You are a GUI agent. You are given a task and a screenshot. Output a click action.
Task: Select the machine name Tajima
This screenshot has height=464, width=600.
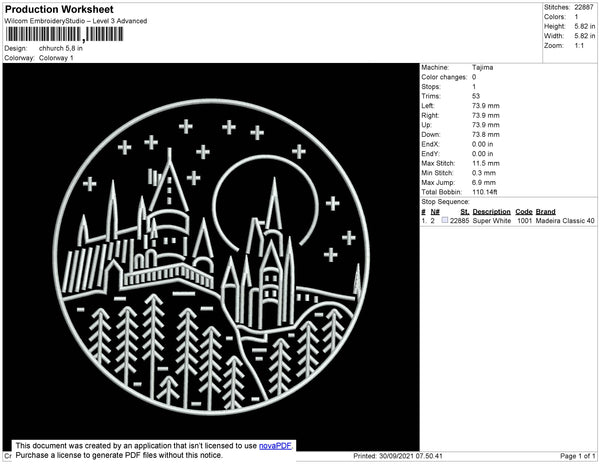483,67
